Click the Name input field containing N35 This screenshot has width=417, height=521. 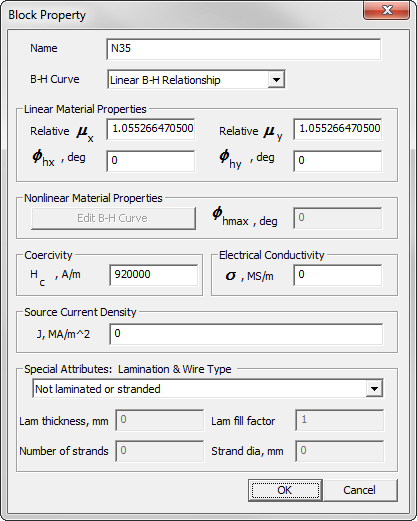(x=244, y=49)
